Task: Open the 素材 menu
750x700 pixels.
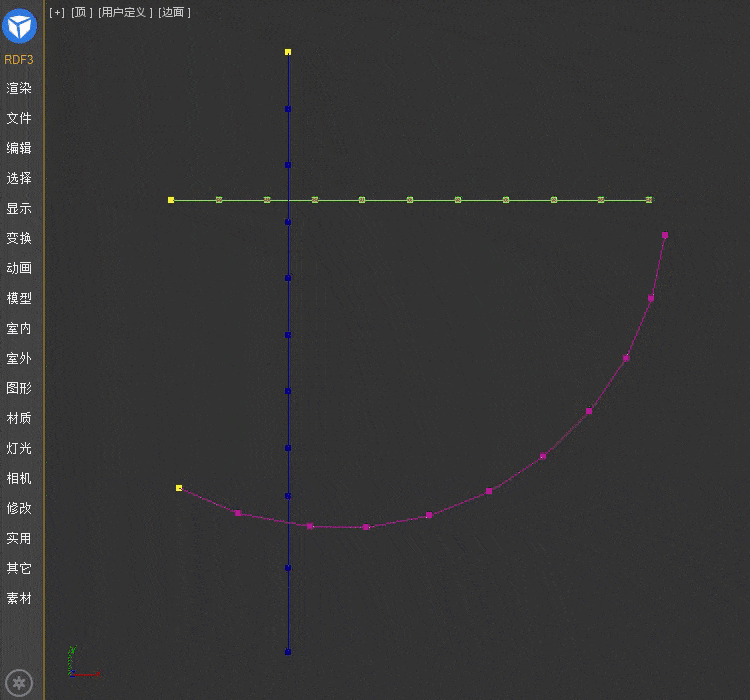Action: pos(19,599)
